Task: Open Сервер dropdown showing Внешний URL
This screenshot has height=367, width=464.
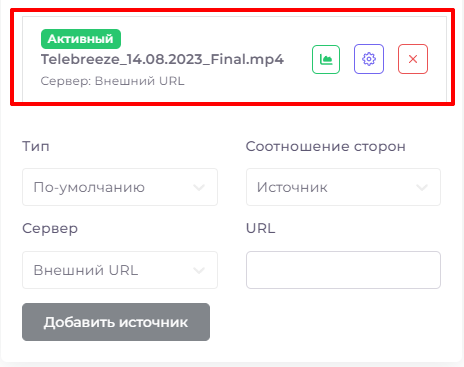Action: [120, 270]
